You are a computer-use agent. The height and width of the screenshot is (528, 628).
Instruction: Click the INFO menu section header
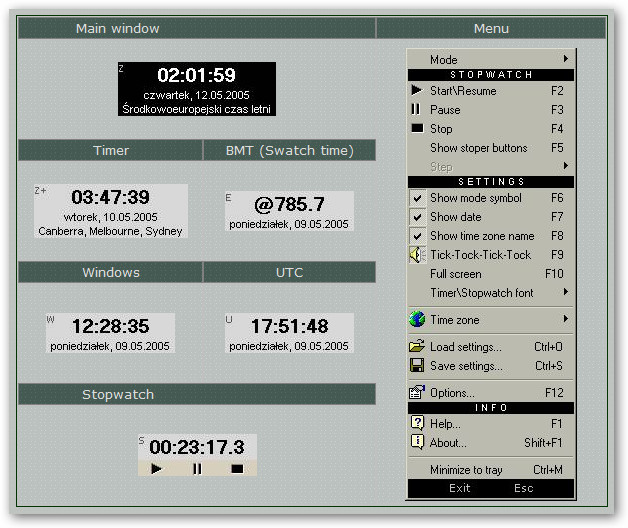(491, 408)
